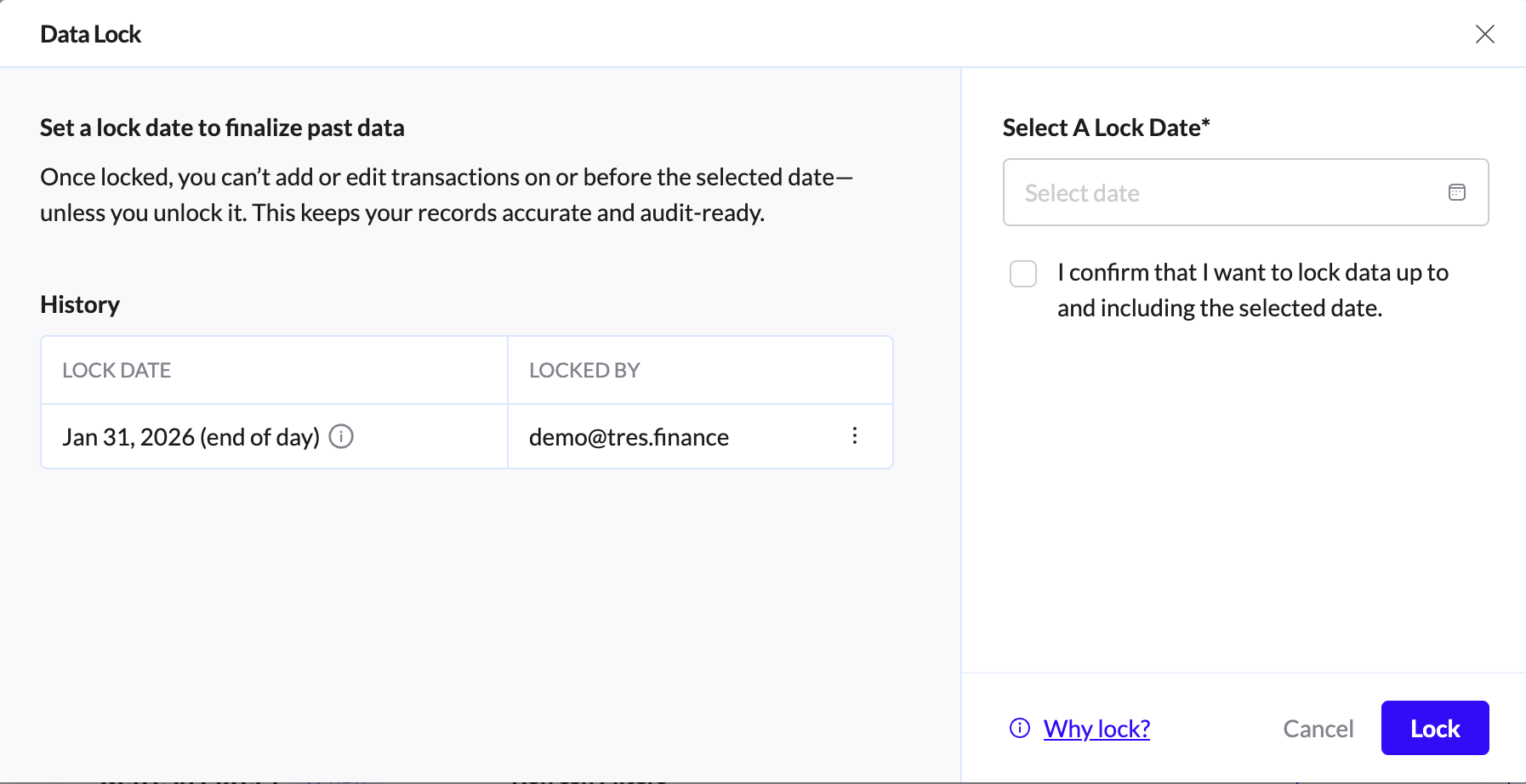The image size is (1526, 784).
Task: Click the LOCKED BY column header
Action: pyautogui.click(x=584, y=371)
